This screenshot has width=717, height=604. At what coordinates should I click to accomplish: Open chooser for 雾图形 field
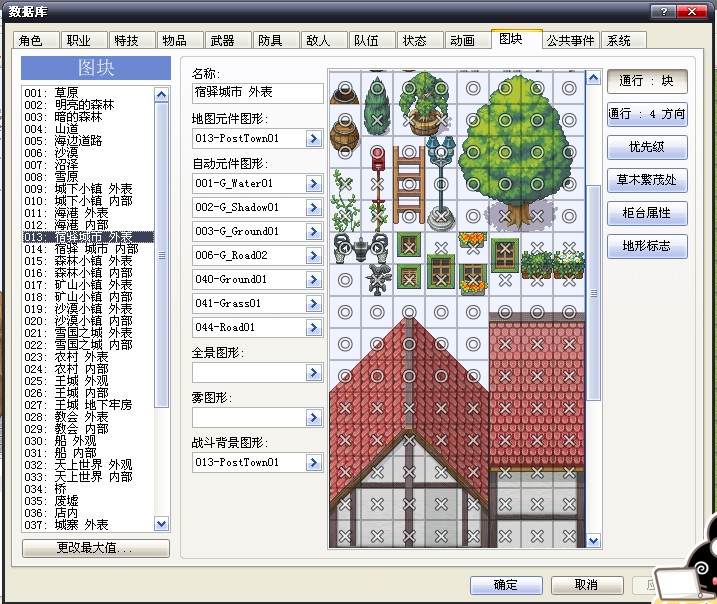(x=314, y=417)
